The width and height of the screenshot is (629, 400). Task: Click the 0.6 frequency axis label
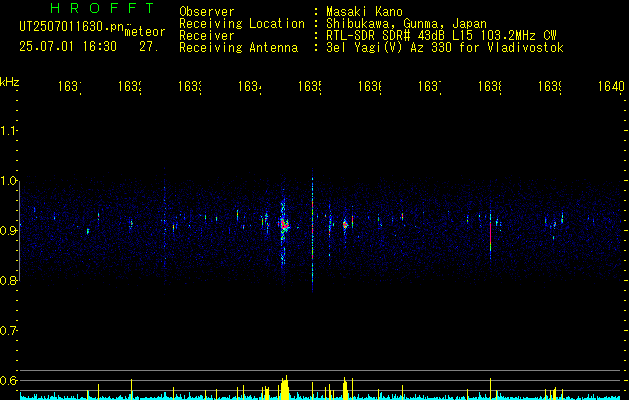pyautogui.click(x=9, y=380)
